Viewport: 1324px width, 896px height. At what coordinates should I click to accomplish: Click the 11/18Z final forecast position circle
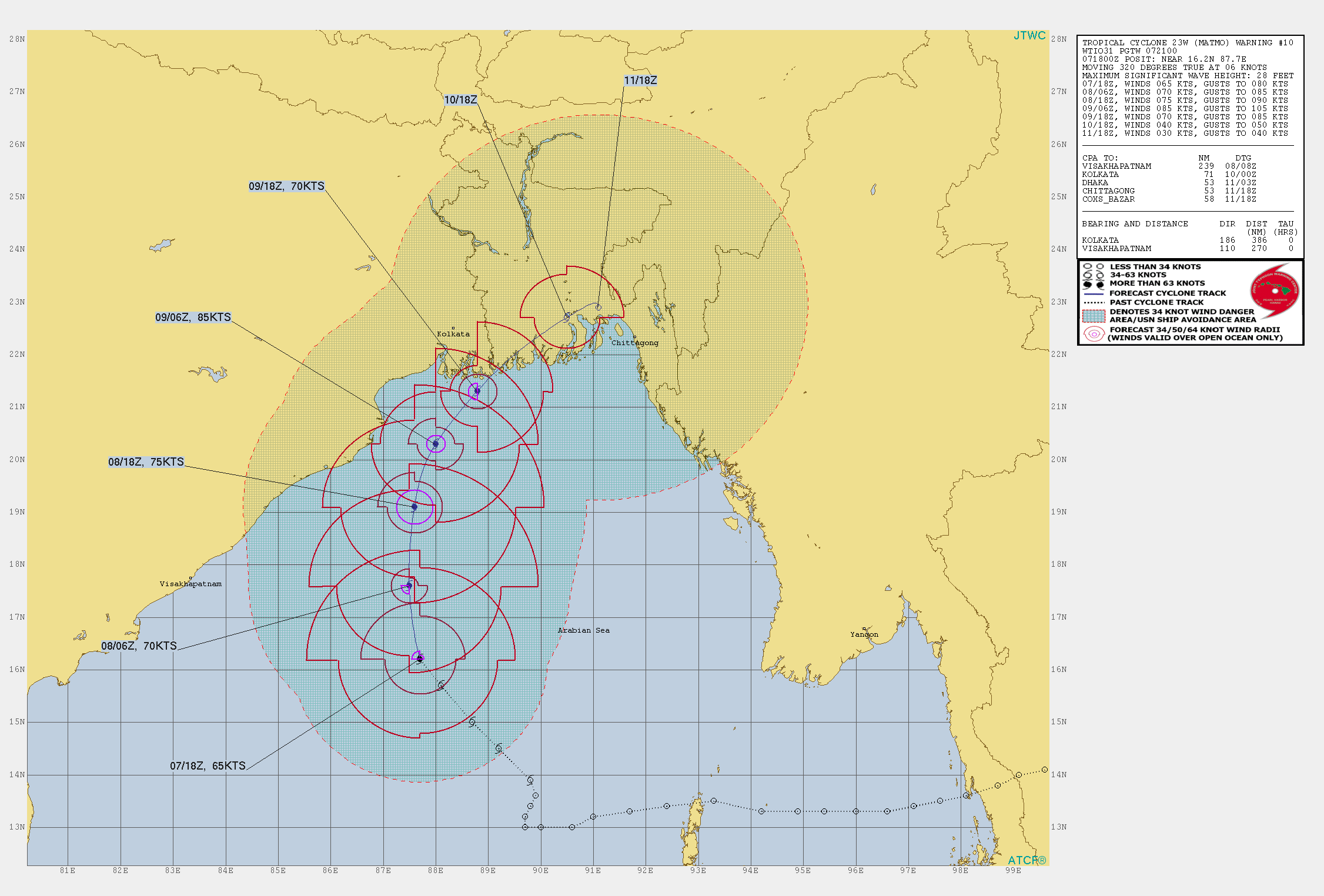[599, 307]
